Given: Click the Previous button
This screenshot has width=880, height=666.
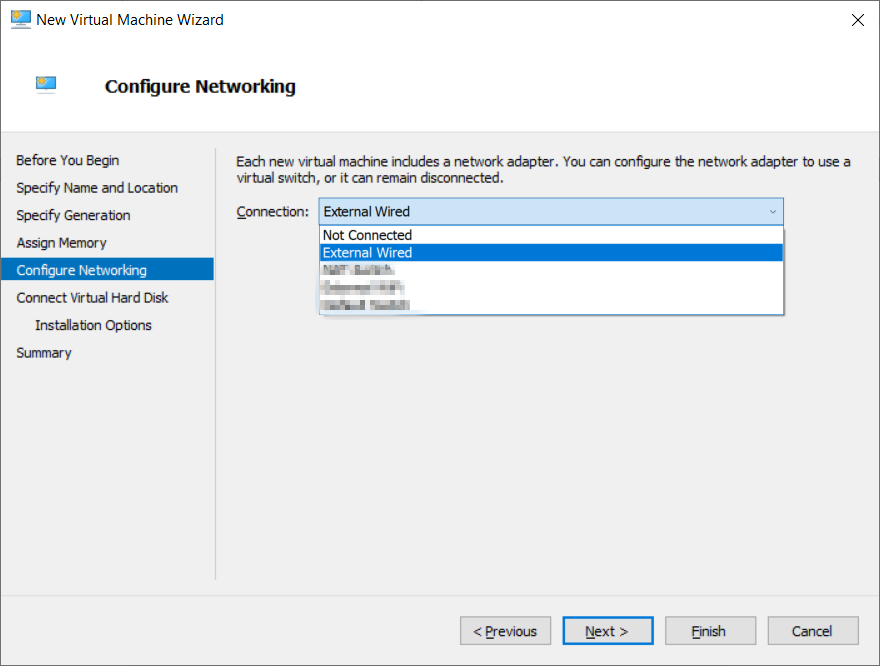Looking at the screenshot, I should pos(505,631).
